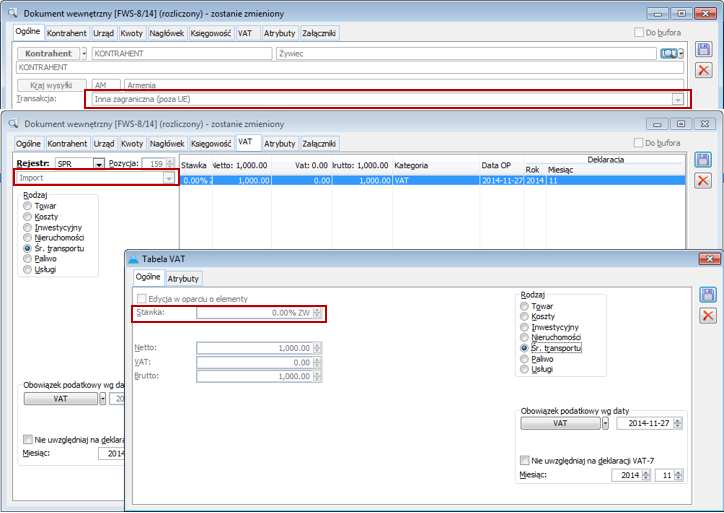This screenshot has width=724, height=513.
Task: Adjust Netto spinner in Tabela VAT
Action: point(317,348)
